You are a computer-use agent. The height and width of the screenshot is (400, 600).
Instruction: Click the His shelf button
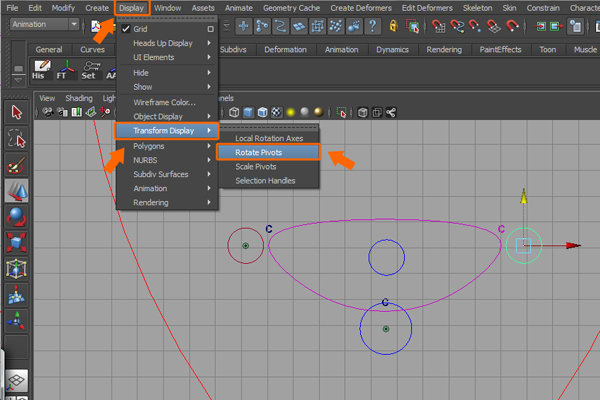(x=41, y=70)
